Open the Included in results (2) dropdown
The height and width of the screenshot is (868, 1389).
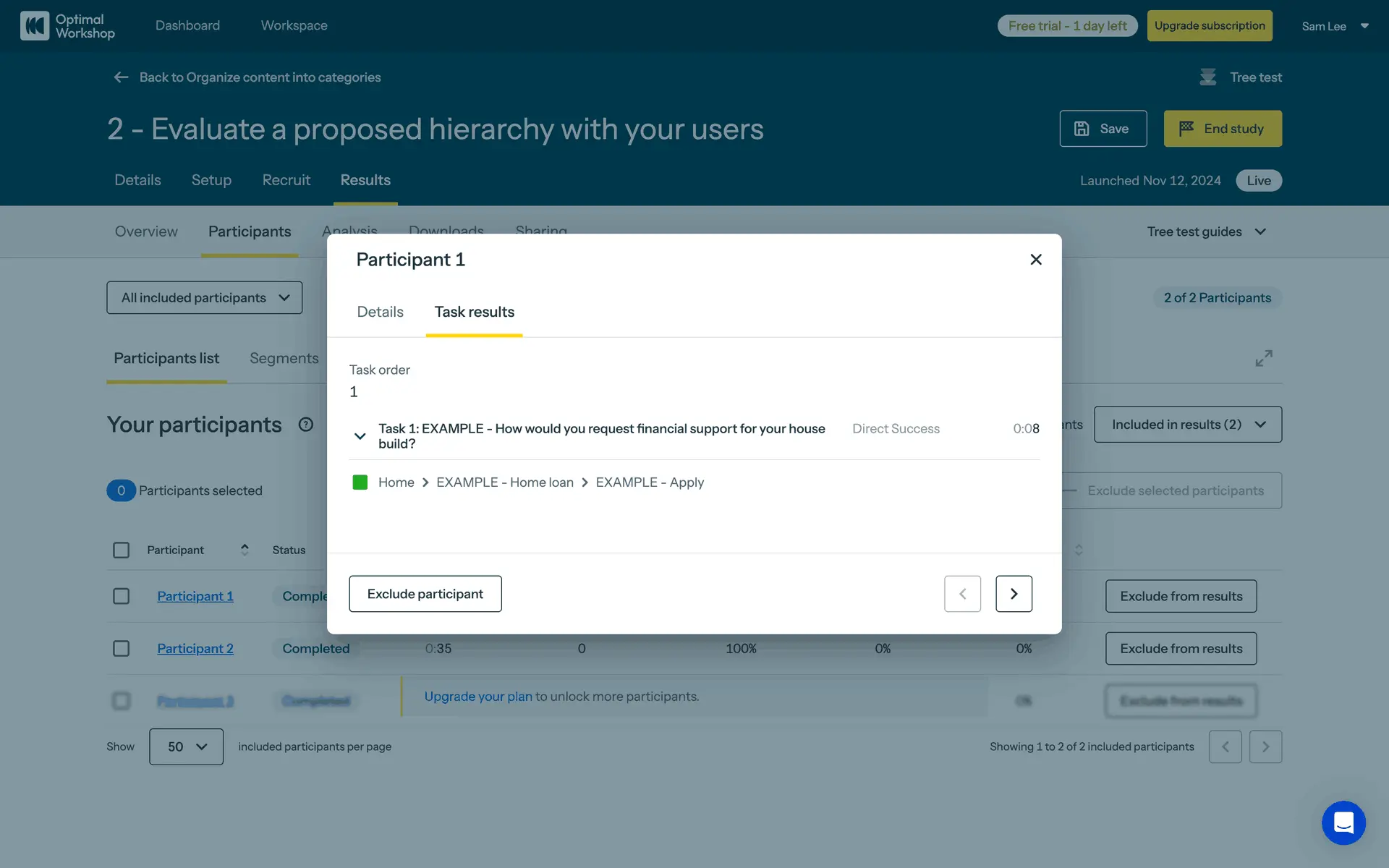[1187, 425]
